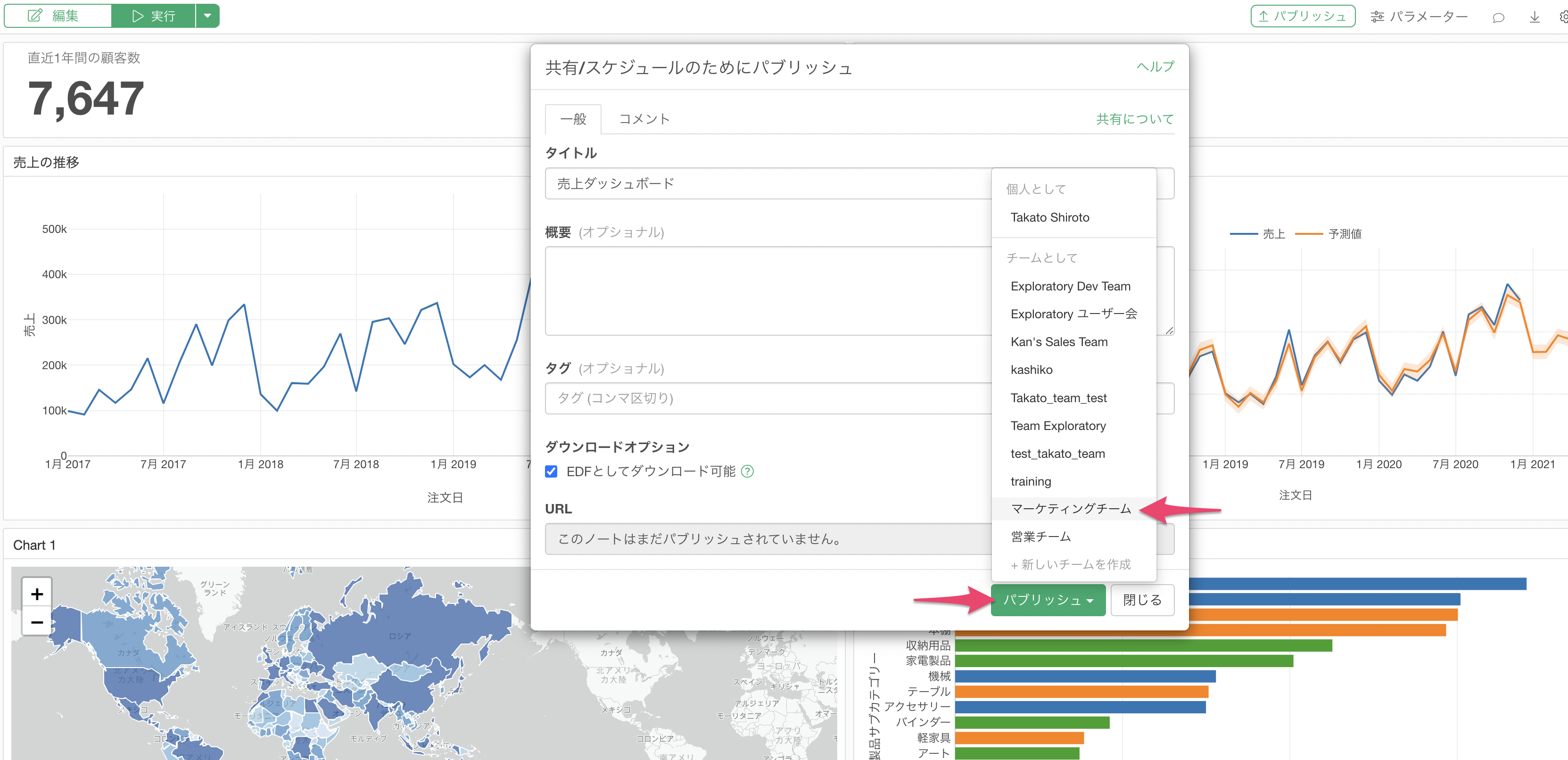
Task: Run the dashboard with 実行 button
Action: [x=153, y=16]
